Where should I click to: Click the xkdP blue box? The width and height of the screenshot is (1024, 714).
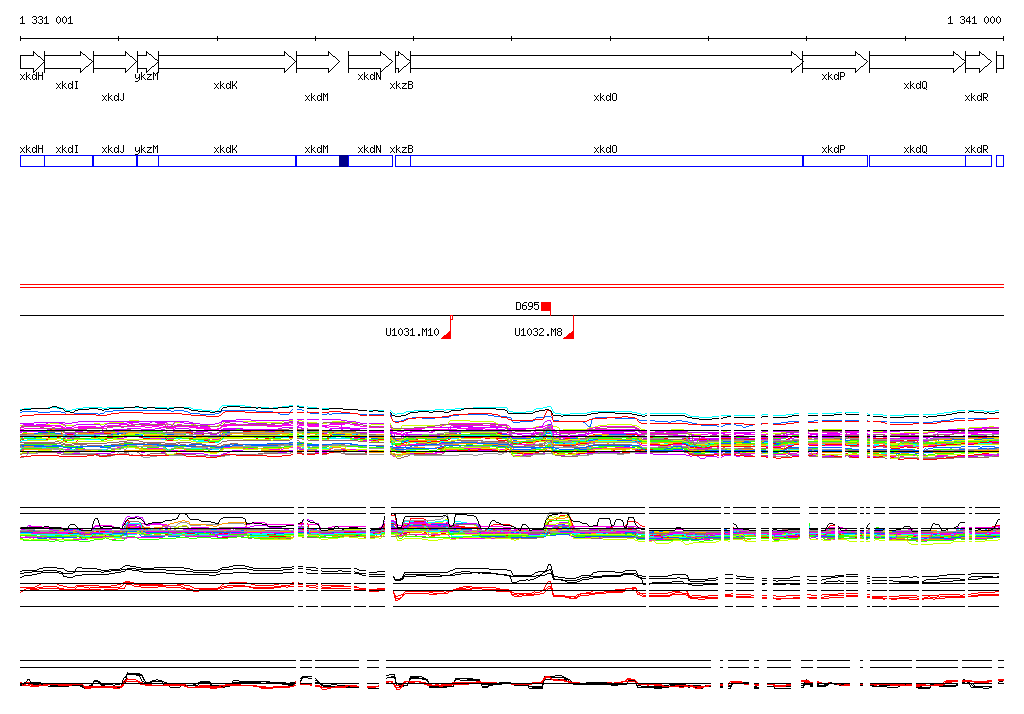(835, 161)
